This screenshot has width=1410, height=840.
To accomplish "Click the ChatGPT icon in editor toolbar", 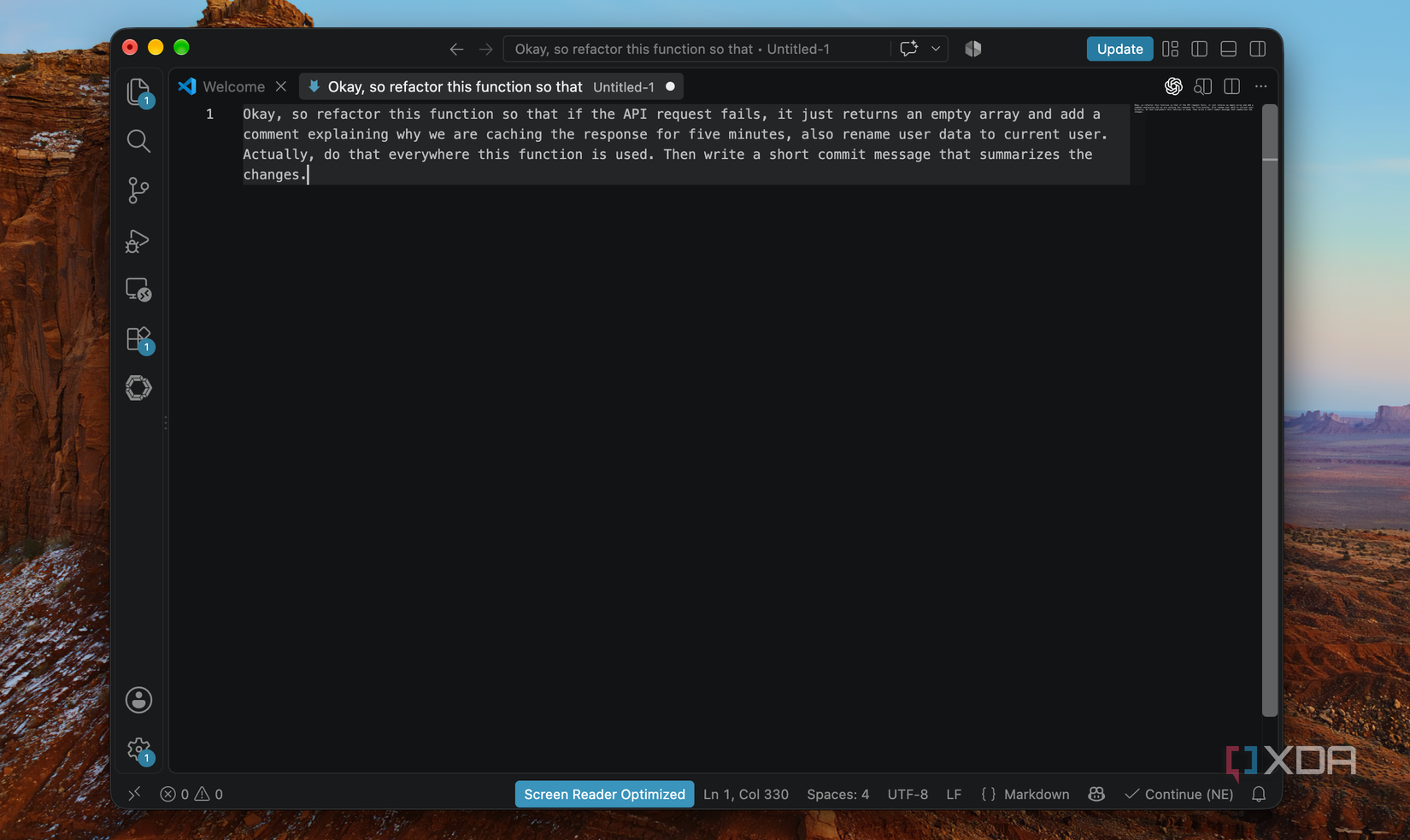I will click(x=1173, y=86).
